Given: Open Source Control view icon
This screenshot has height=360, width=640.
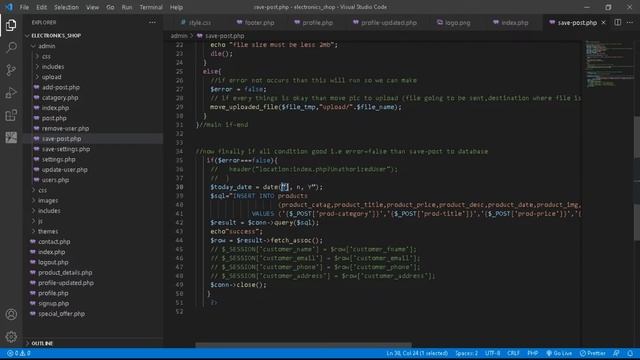Looking at the screenshot, I should tap(11, 70).
